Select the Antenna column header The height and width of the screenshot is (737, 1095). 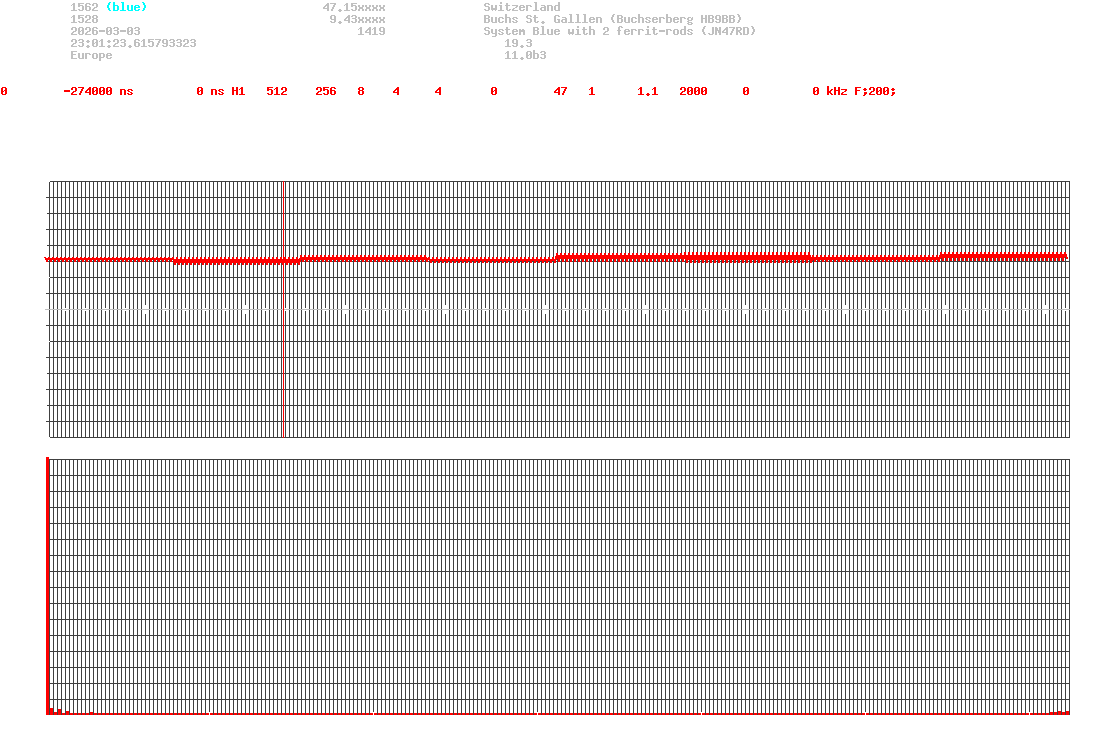click(x=878, y=79)
